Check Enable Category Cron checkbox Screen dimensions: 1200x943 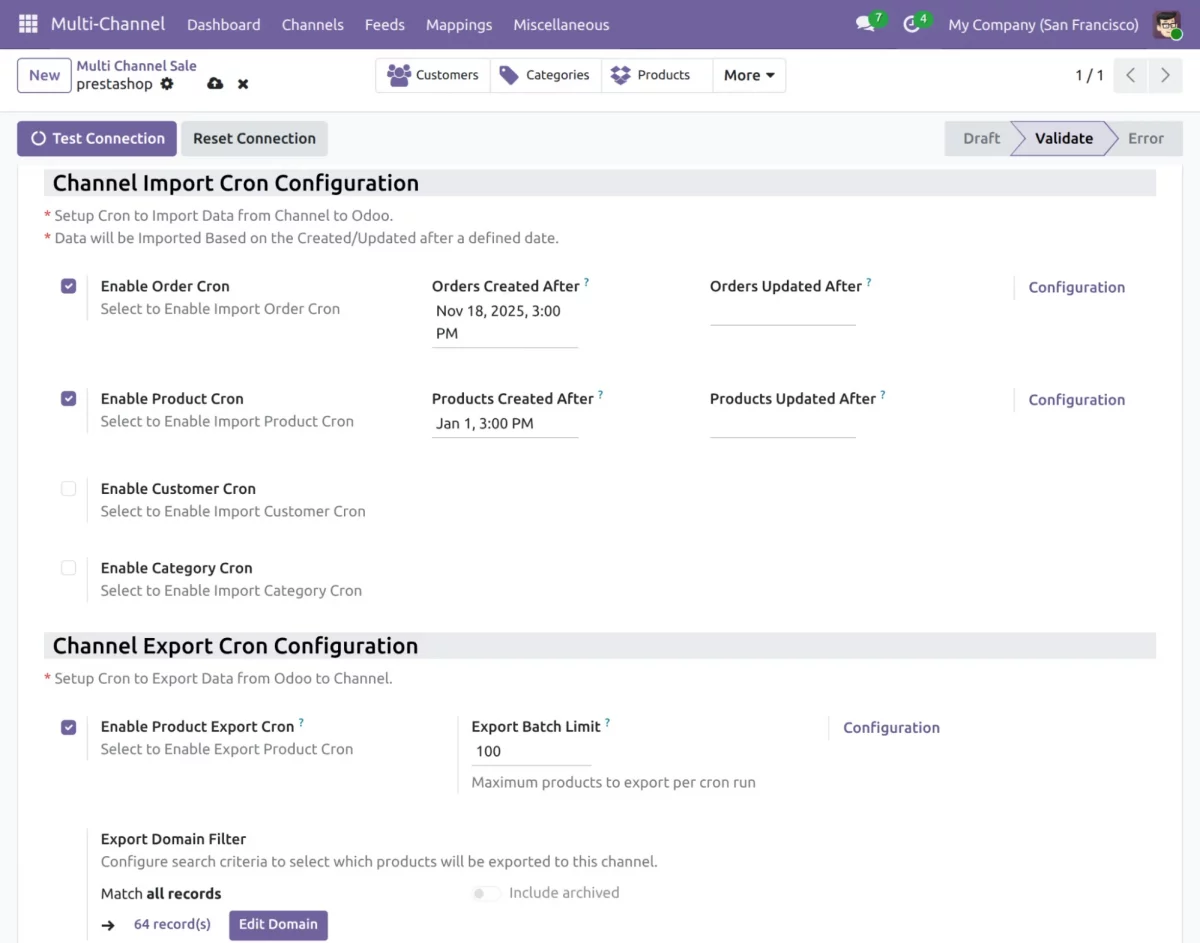[x=68, y=567]
